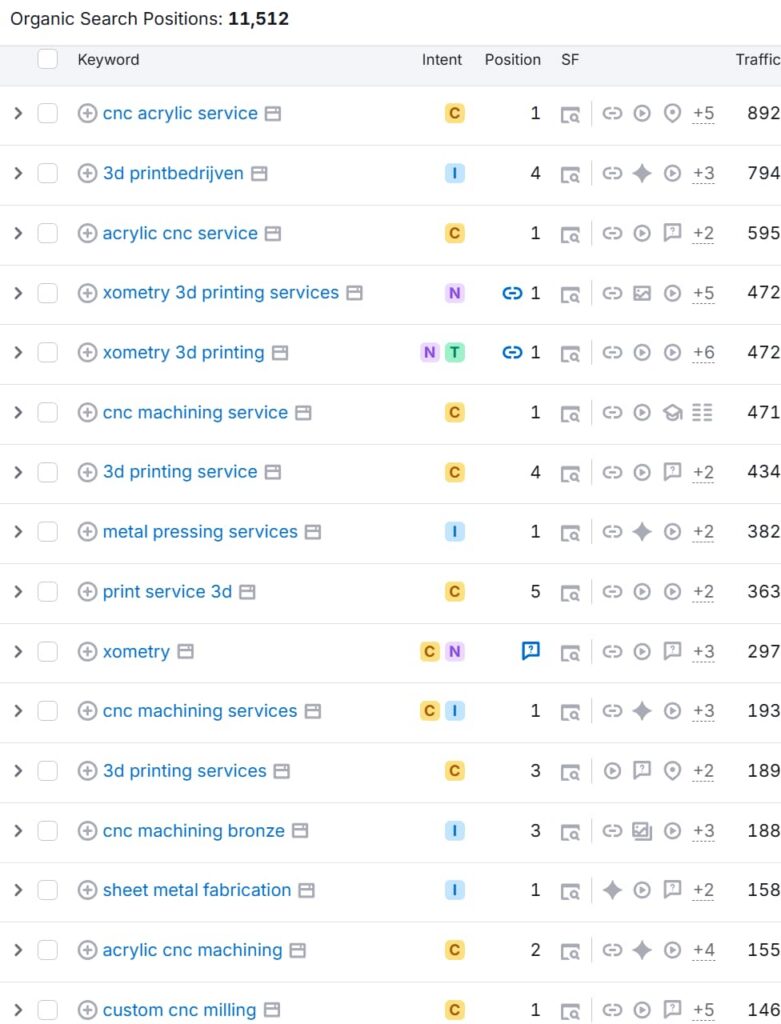Viewport: 781px width, 1024px height.
Task: Click the plus icon beside xometry keyword
Action: click(87, 652)
